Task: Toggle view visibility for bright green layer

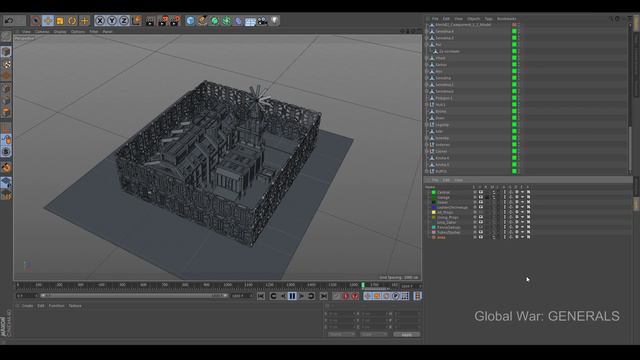Action: [x=481, y=192]
